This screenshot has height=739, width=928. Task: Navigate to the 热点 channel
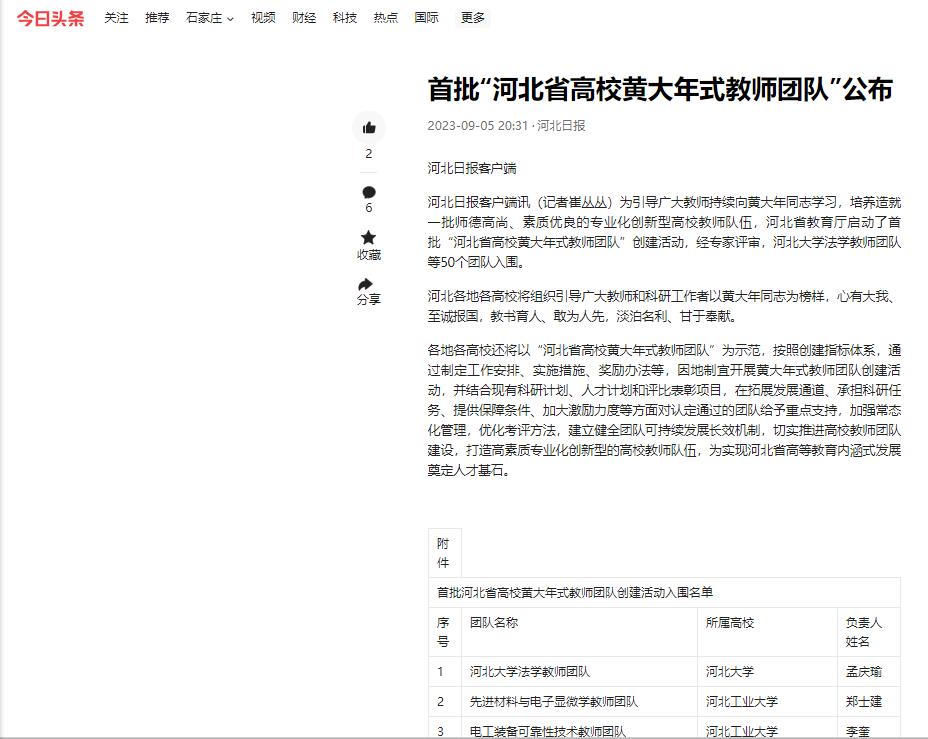pyautogui.click(x=385, y=18)
